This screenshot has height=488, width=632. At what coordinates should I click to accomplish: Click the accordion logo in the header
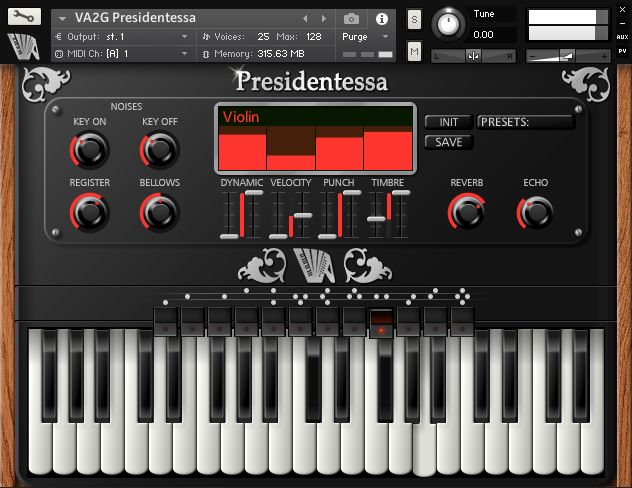[23, 46]
